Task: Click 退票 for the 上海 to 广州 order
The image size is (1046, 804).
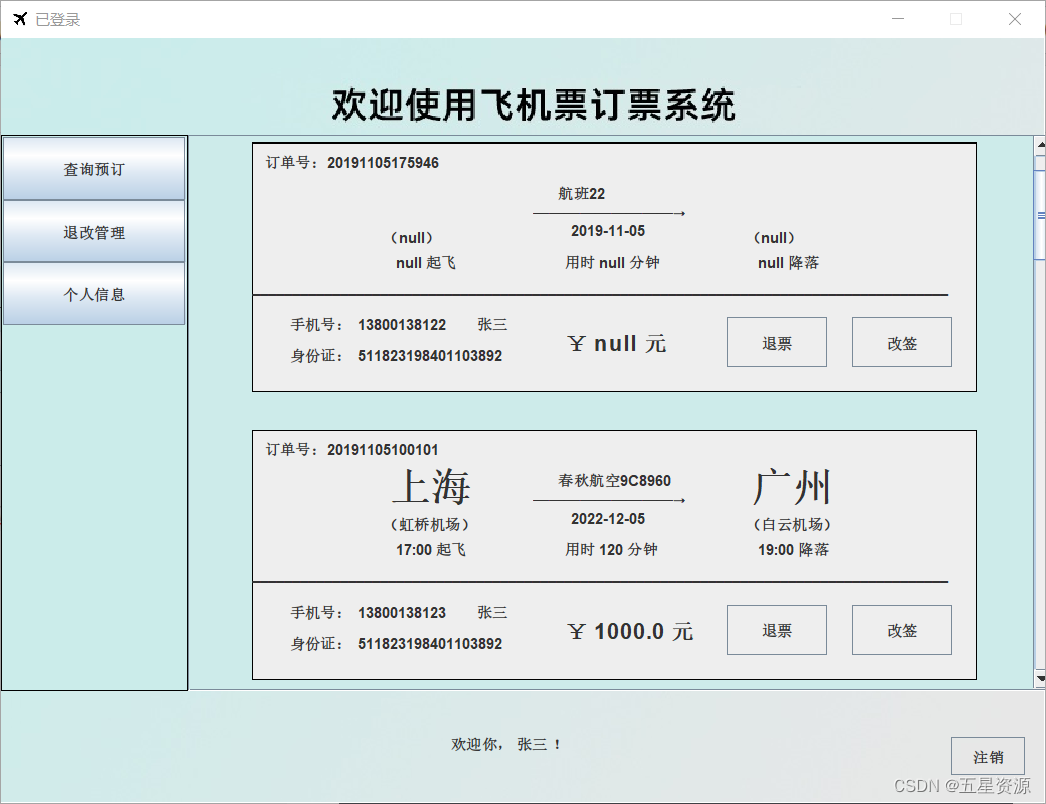Action: pyautogui.click(x=776, y=630)
